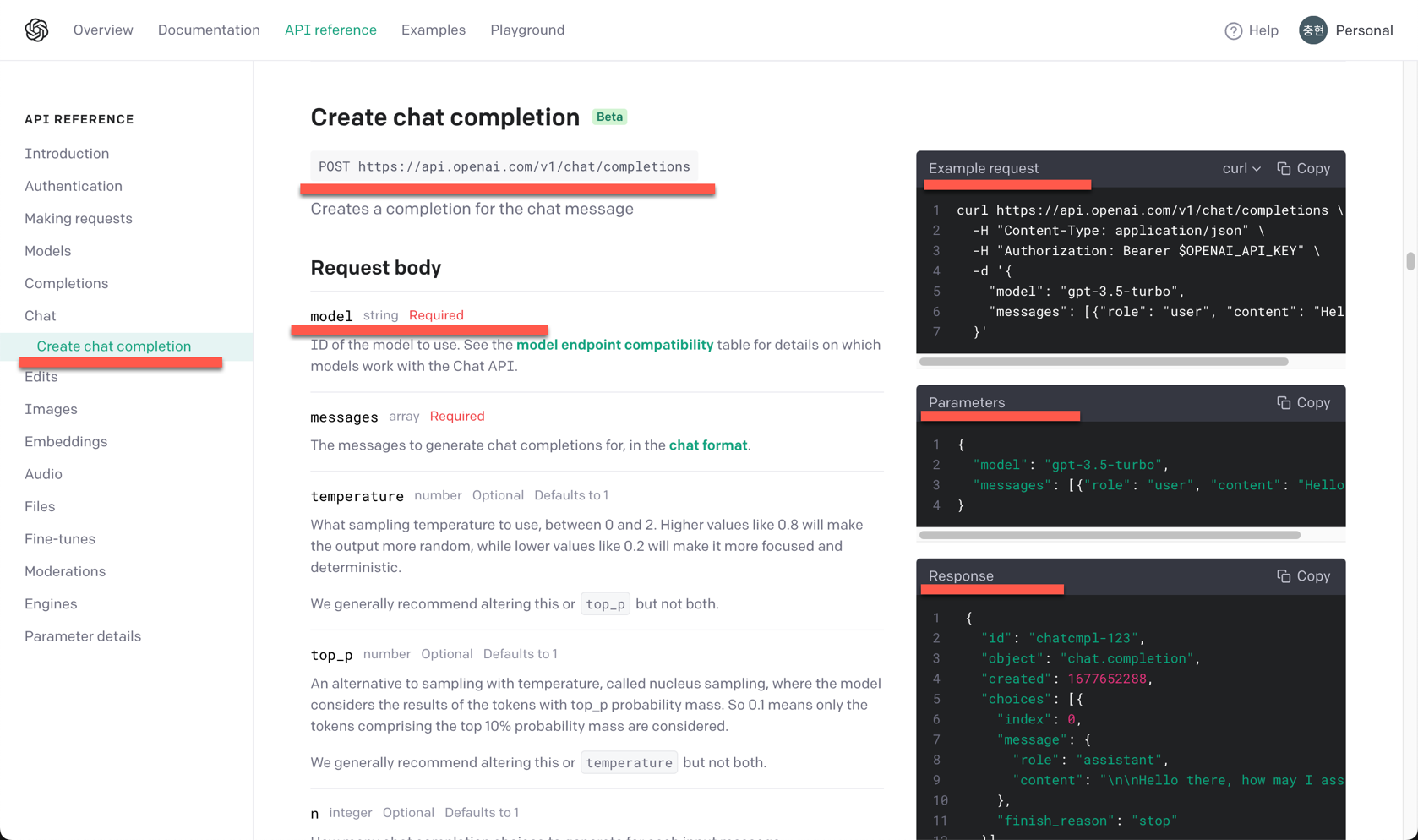Image resolution: width=1418 pixels, height=840 pixels.
Task: Click the Parameters panel horizontal scrollbar
Action: (1109, 535)
